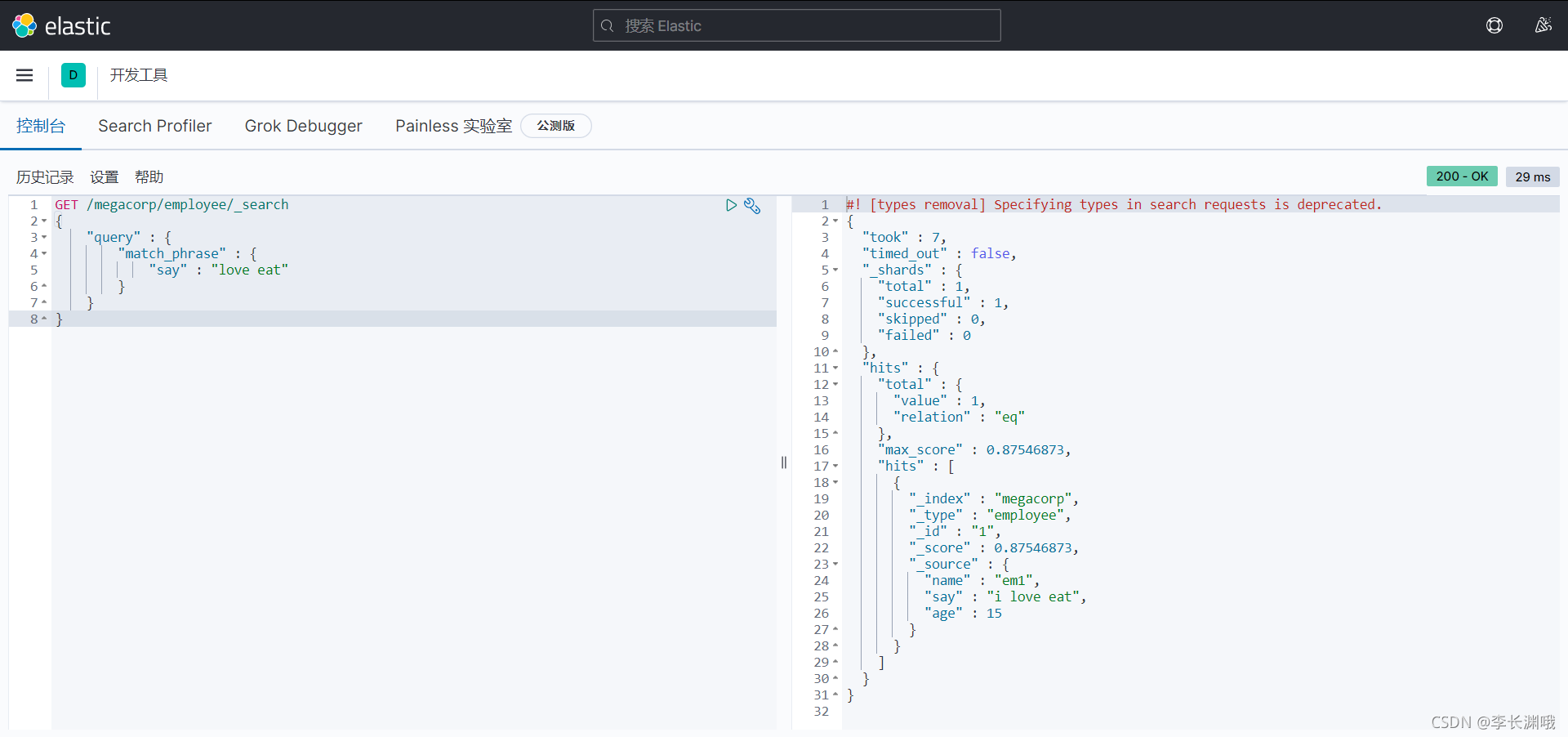Click the Elastic logo
This screenshot has height=737, width=1568.
coord(61,26)
